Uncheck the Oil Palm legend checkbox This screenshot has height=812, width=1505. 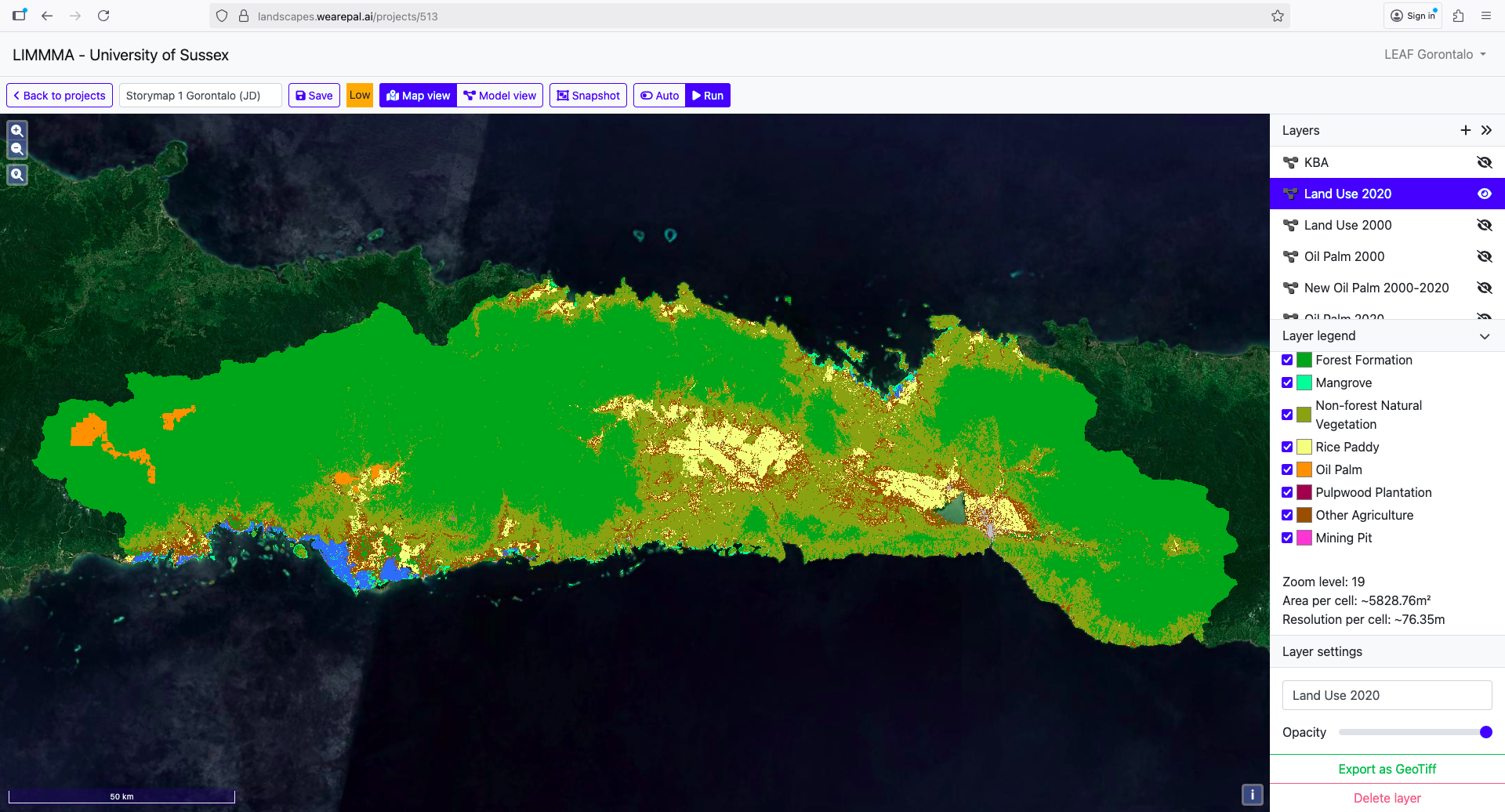tap(1287, 469)
